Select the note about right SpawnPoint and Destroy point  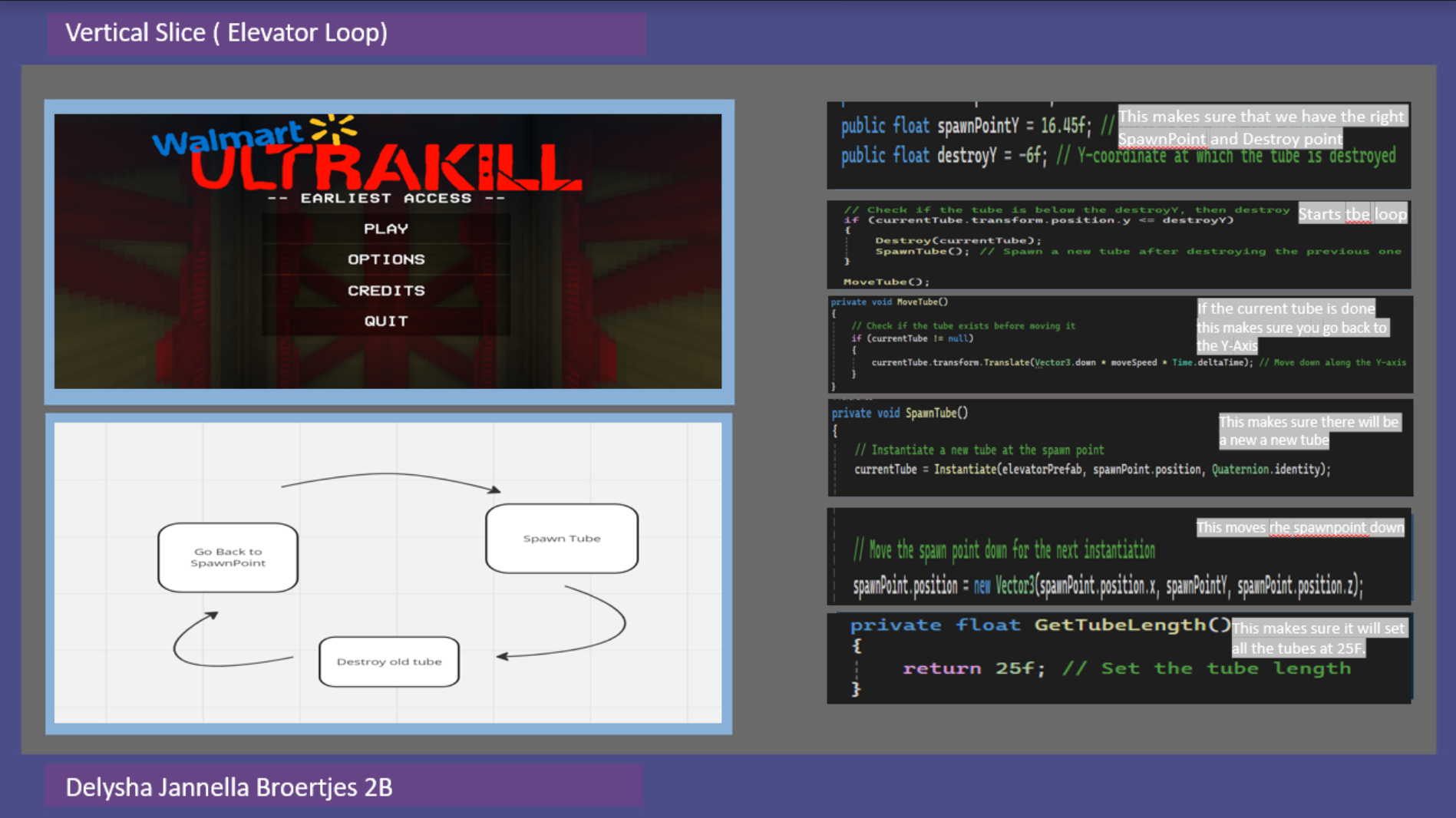click(x=1263, y=127)
